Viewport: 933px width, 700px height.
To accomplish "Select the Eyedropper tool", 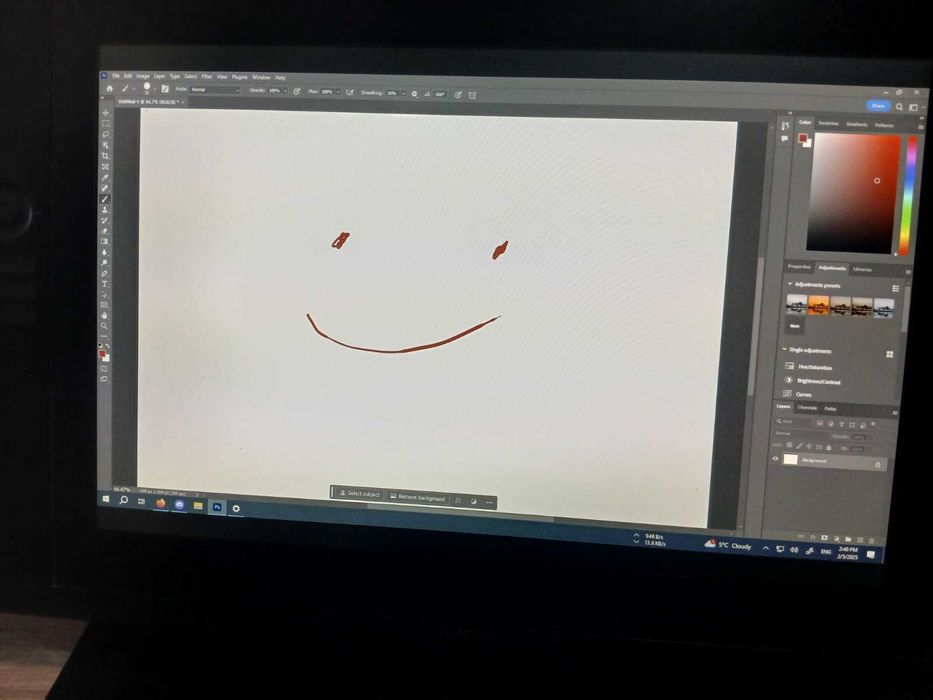I will click(x=105, y=177).
